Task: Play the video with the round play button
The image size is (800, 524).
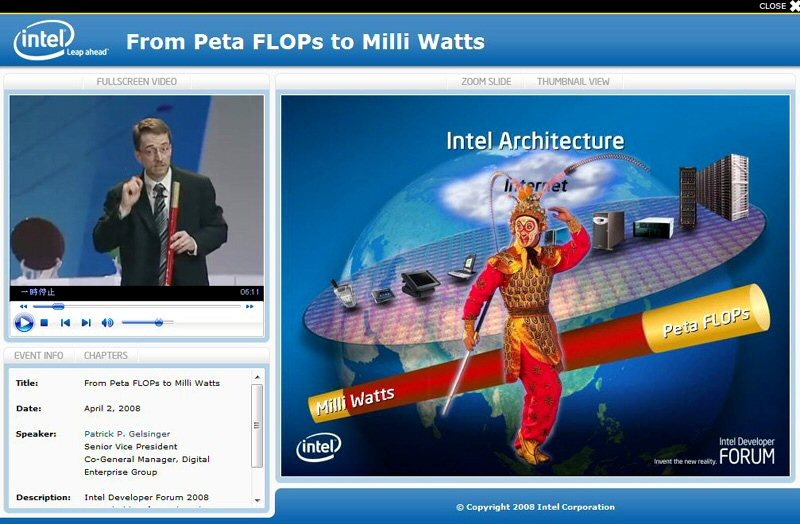Action: pos(23,323)
